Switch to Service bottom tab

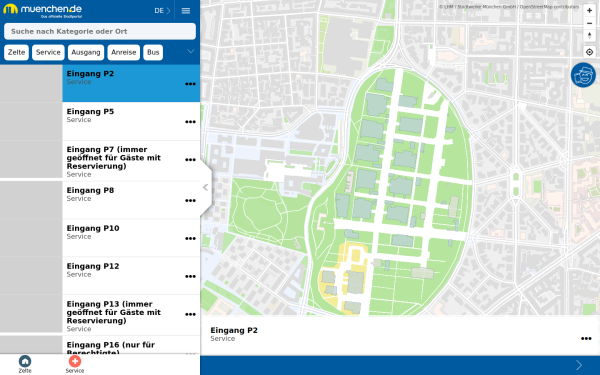pos(75,364)
